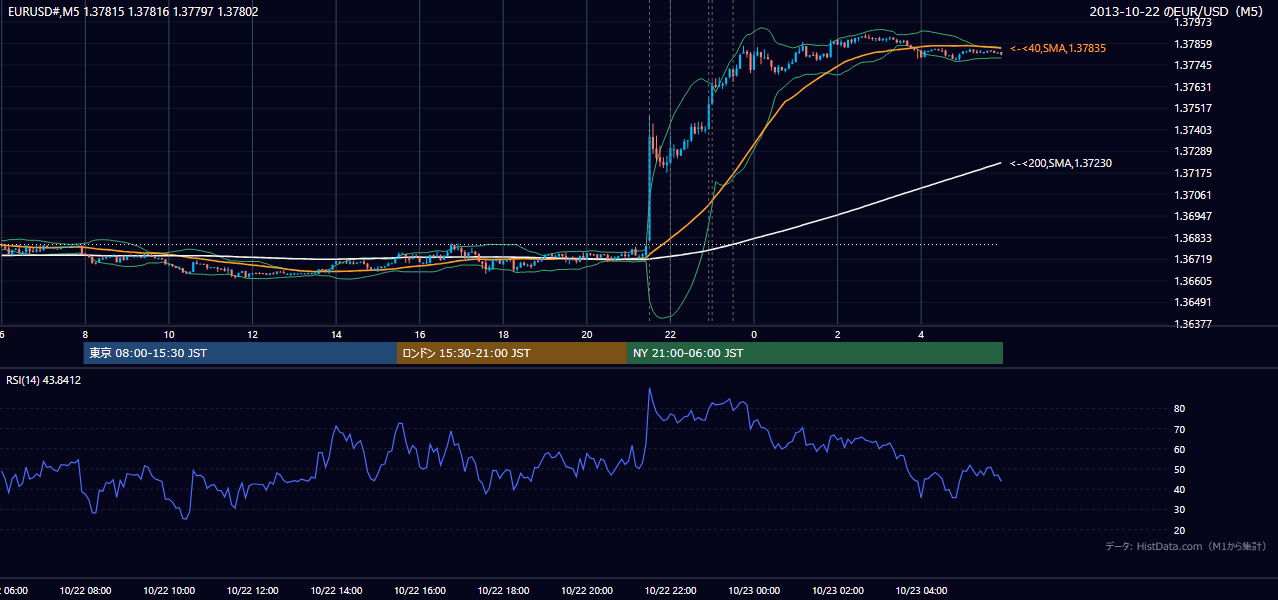Click price axis value 1.37745
Viewport: 1278px width, 600px height.
pyautogui.click(x=1192, y=65)
